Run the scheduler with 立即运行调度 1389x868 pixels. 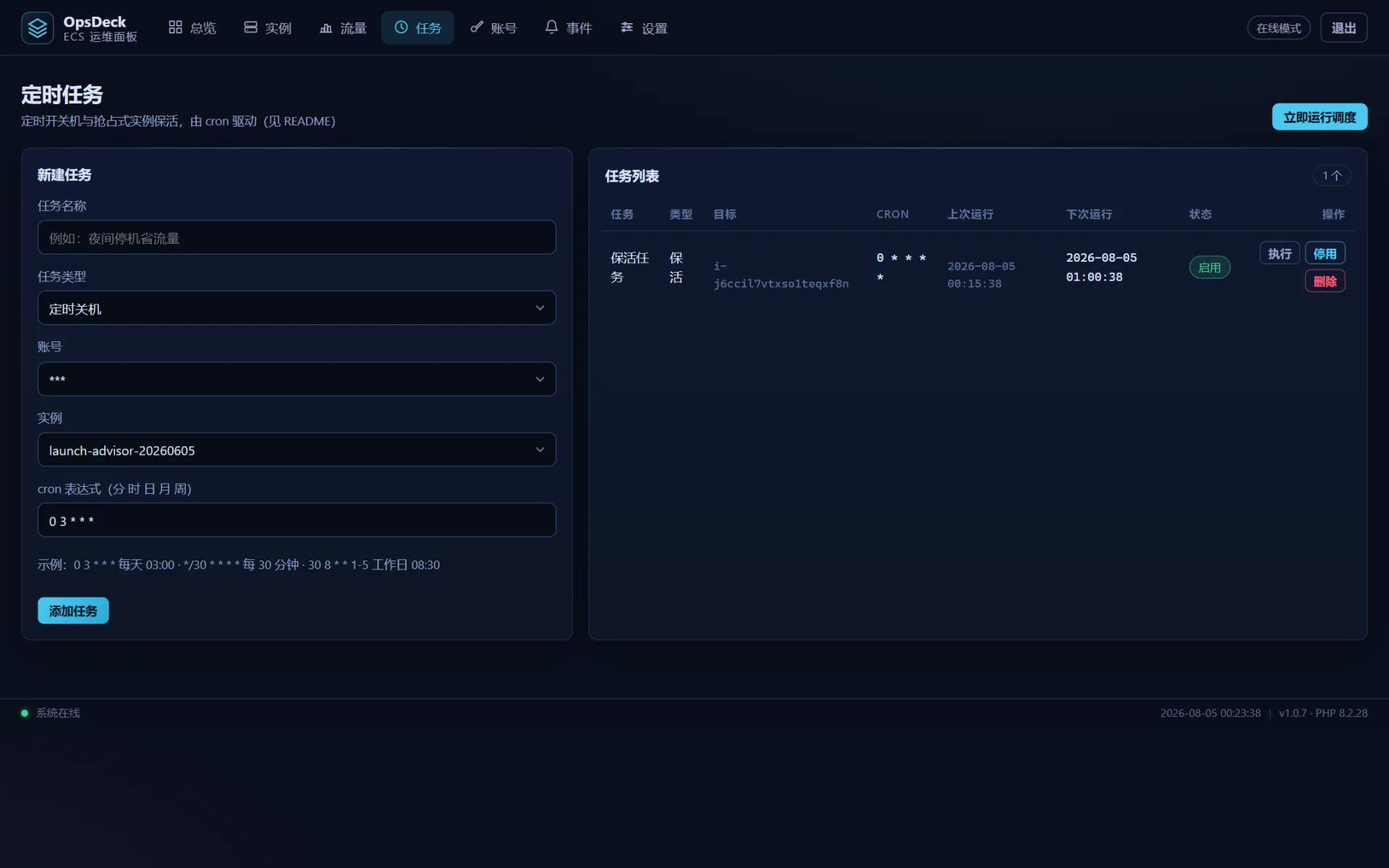pyautogui.click(x=1320, y=117)
